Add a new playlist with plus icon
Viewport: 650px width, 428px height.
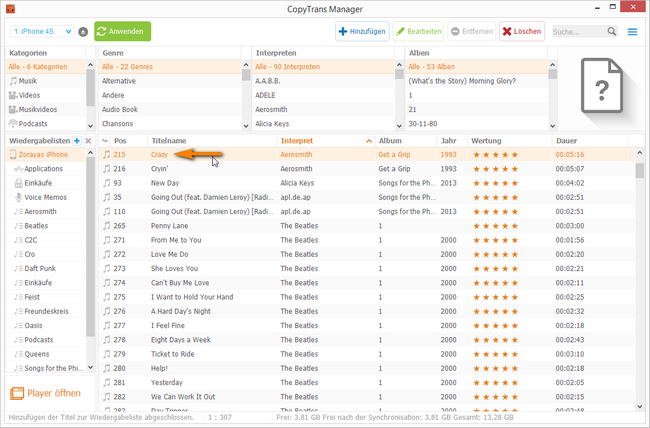[x=77, y=141]
